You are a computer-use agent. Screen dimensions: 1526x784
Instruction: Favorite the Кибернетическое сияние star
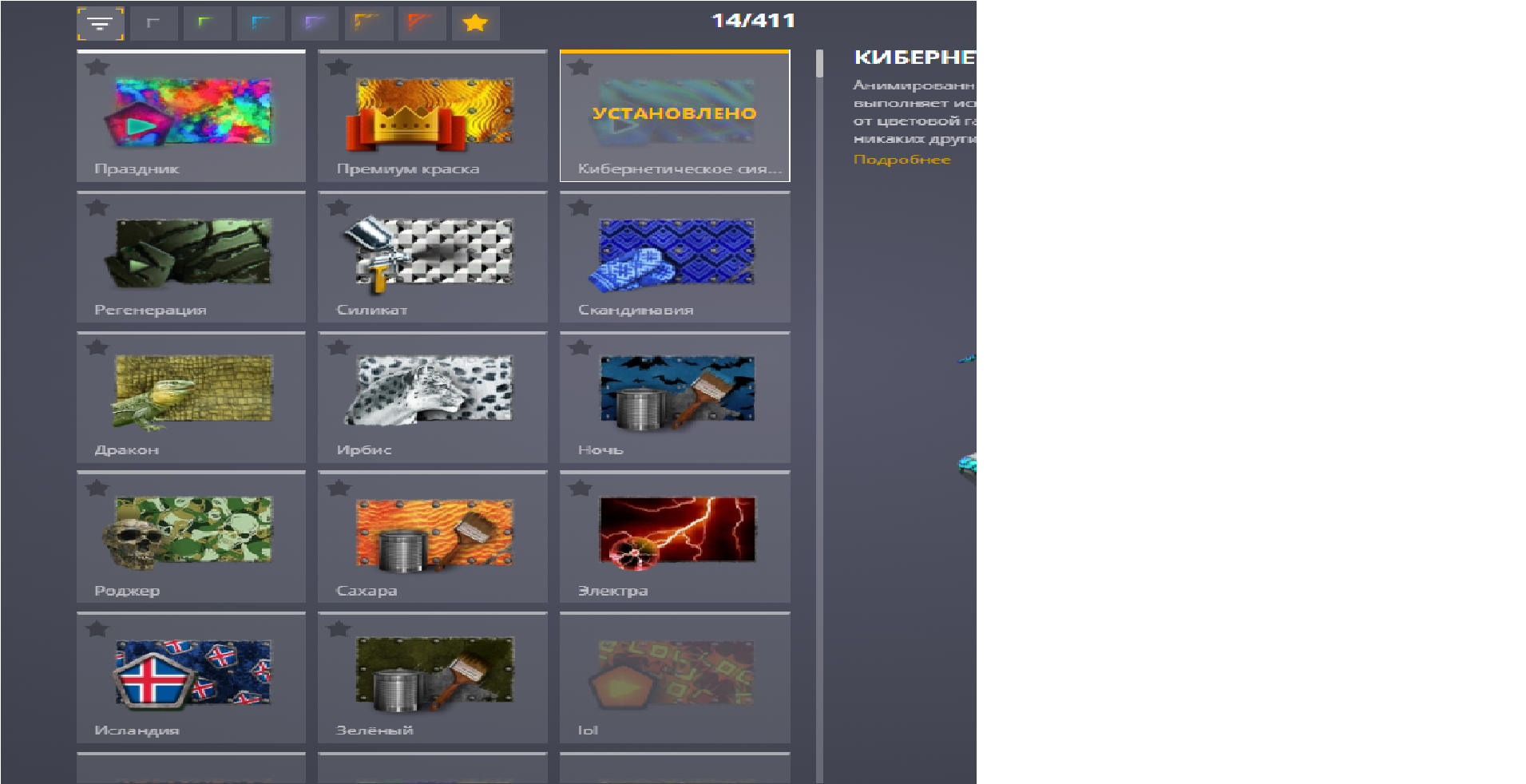click(x=581, y=67)
